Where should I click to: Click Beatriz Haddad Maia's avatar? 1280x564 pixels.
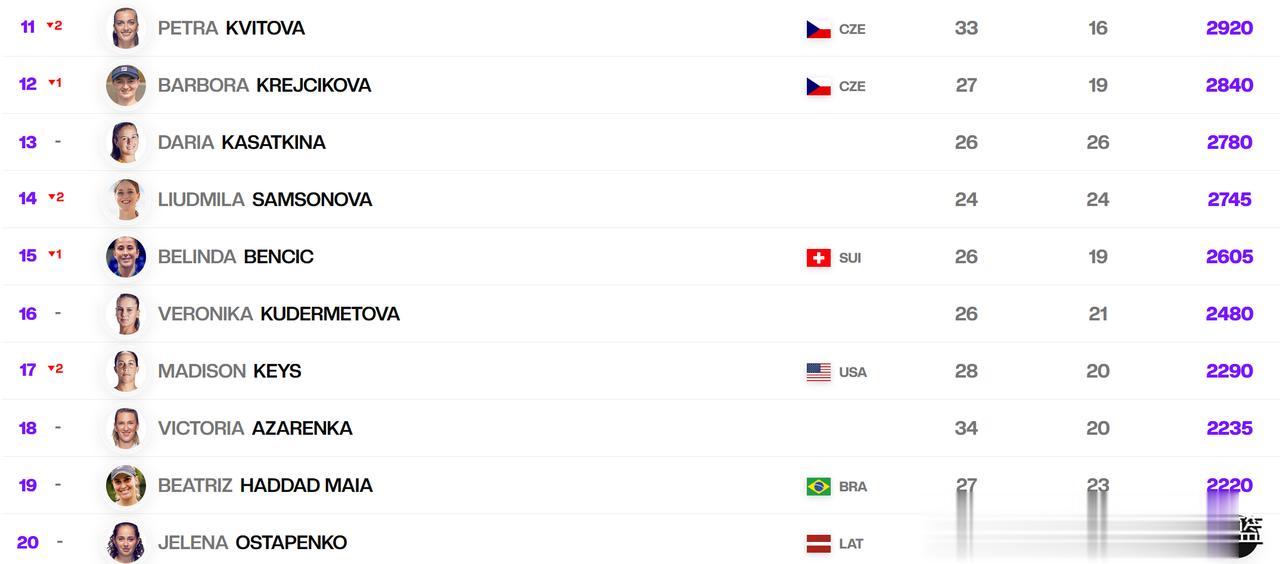click(126, 485)
